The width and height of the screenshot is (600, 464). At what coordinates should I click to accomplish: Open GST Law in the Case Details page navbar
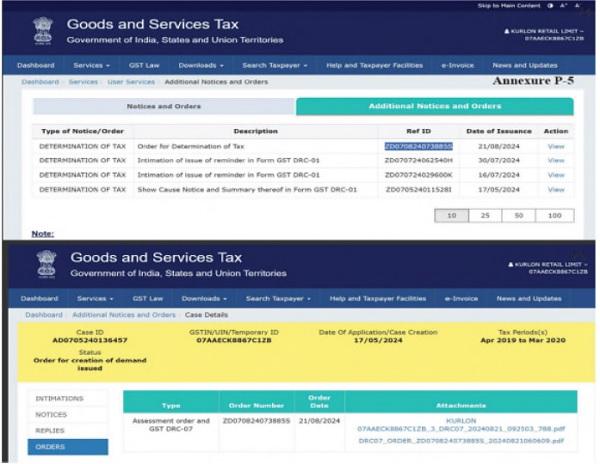(148, 298)
